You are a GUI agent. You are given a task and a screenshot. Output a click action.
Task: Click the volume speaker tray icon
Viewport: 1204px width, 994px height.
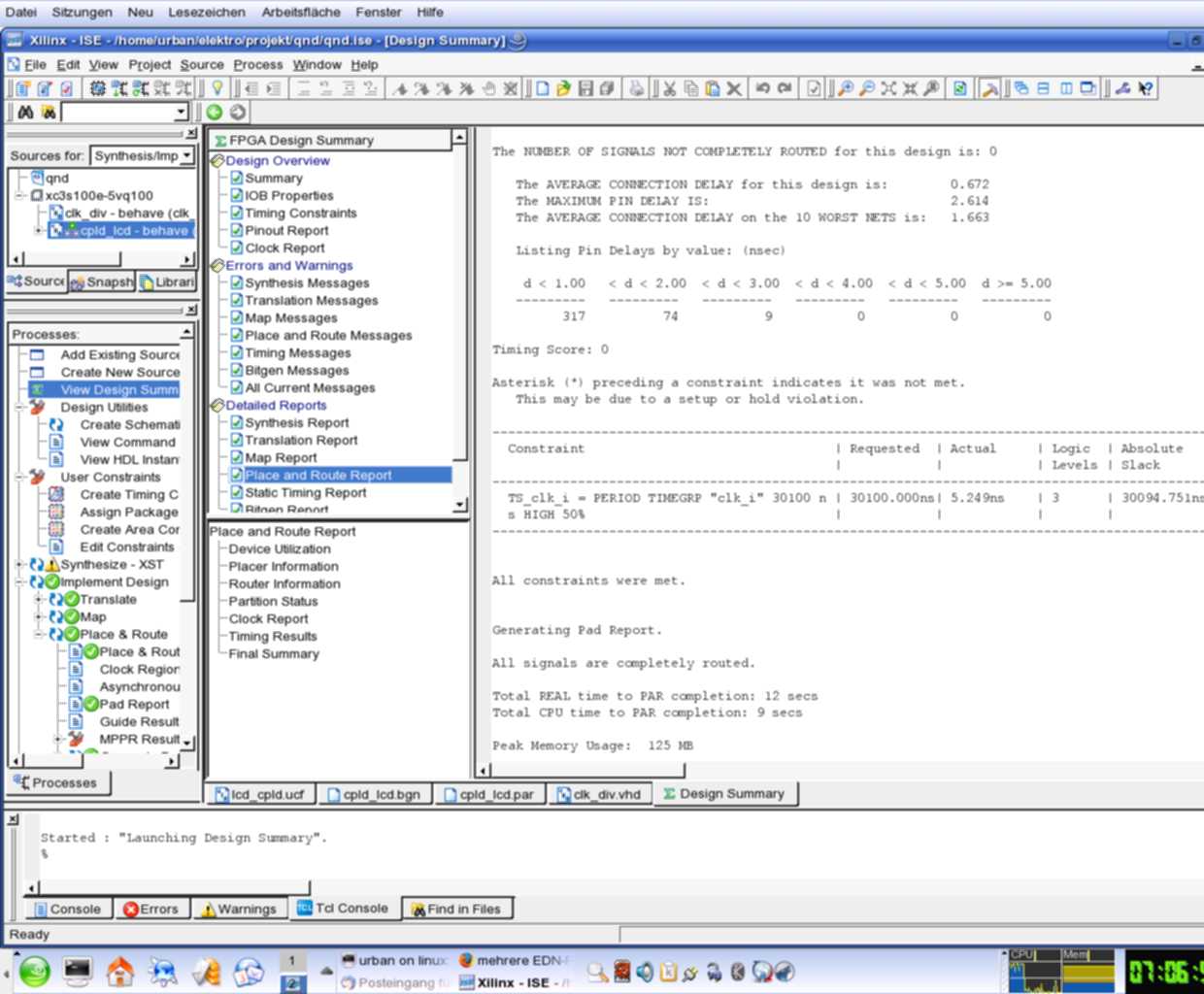click(644, 971)
